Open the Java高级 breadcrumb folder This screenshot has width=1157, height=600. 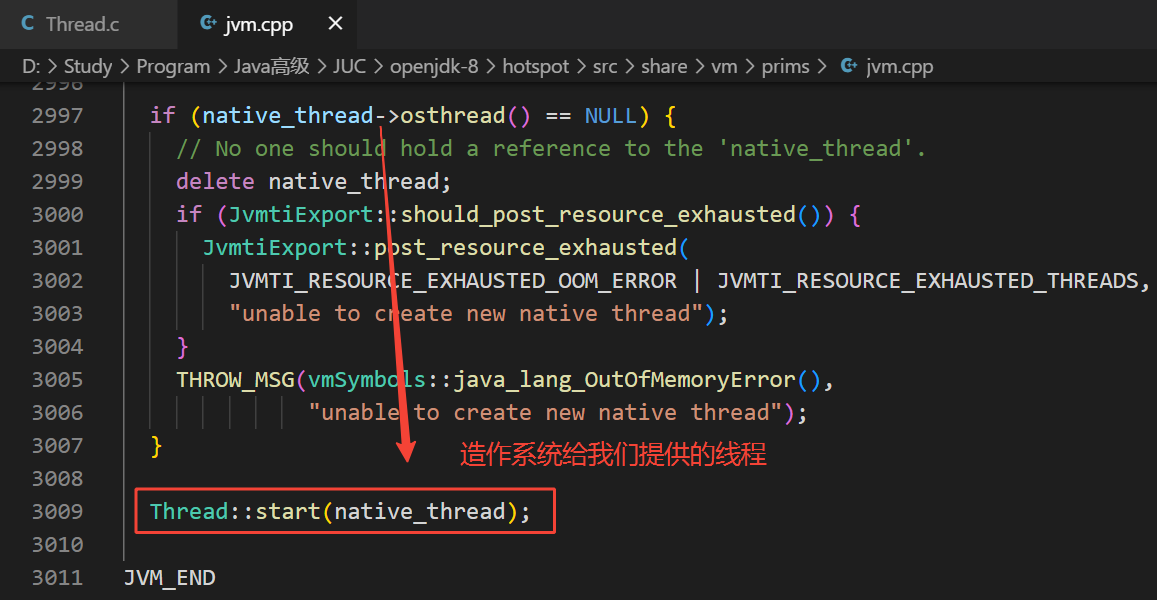pos(272,66)
